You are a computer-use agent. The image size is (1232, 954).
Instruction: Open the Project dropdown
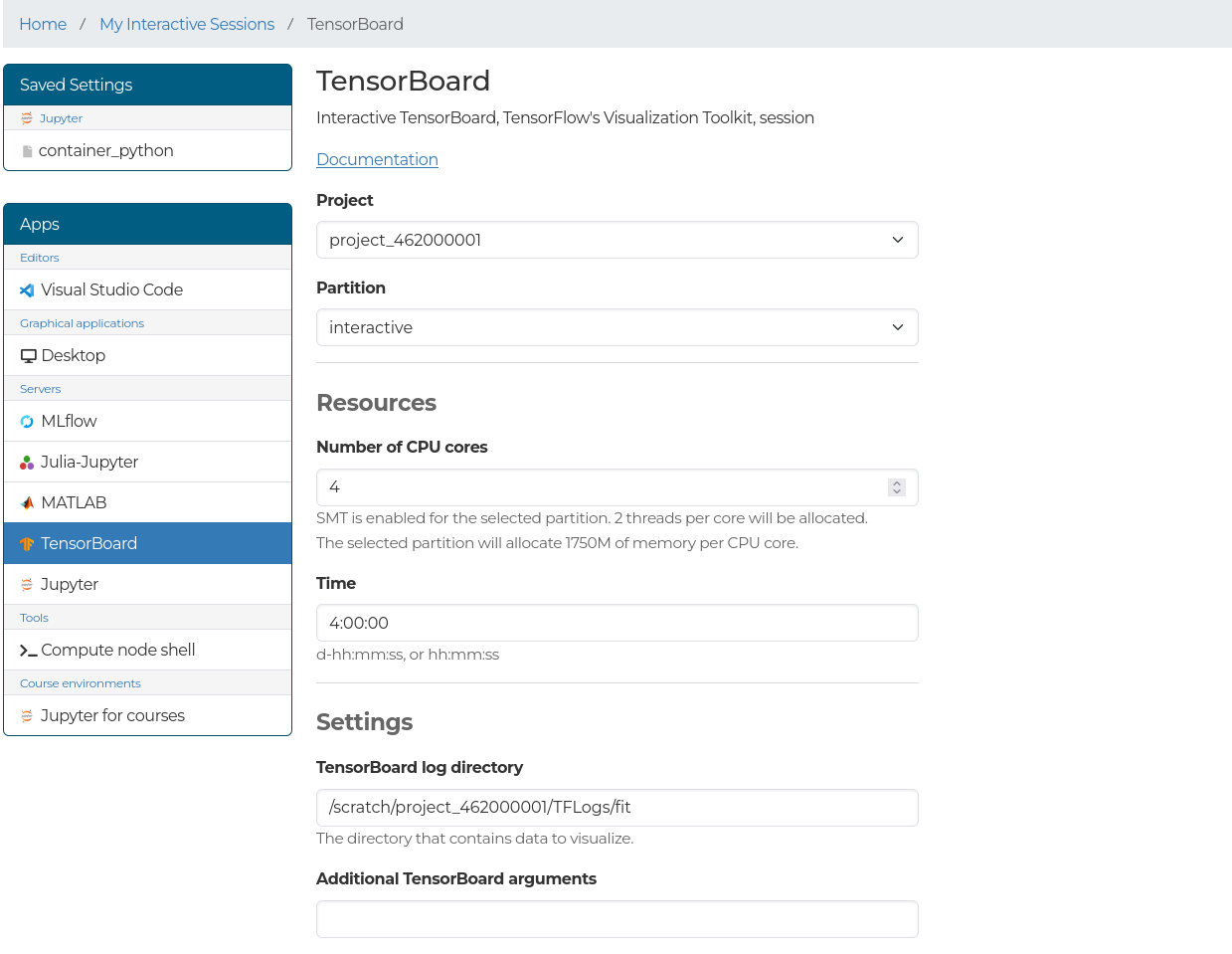[616, 240]
